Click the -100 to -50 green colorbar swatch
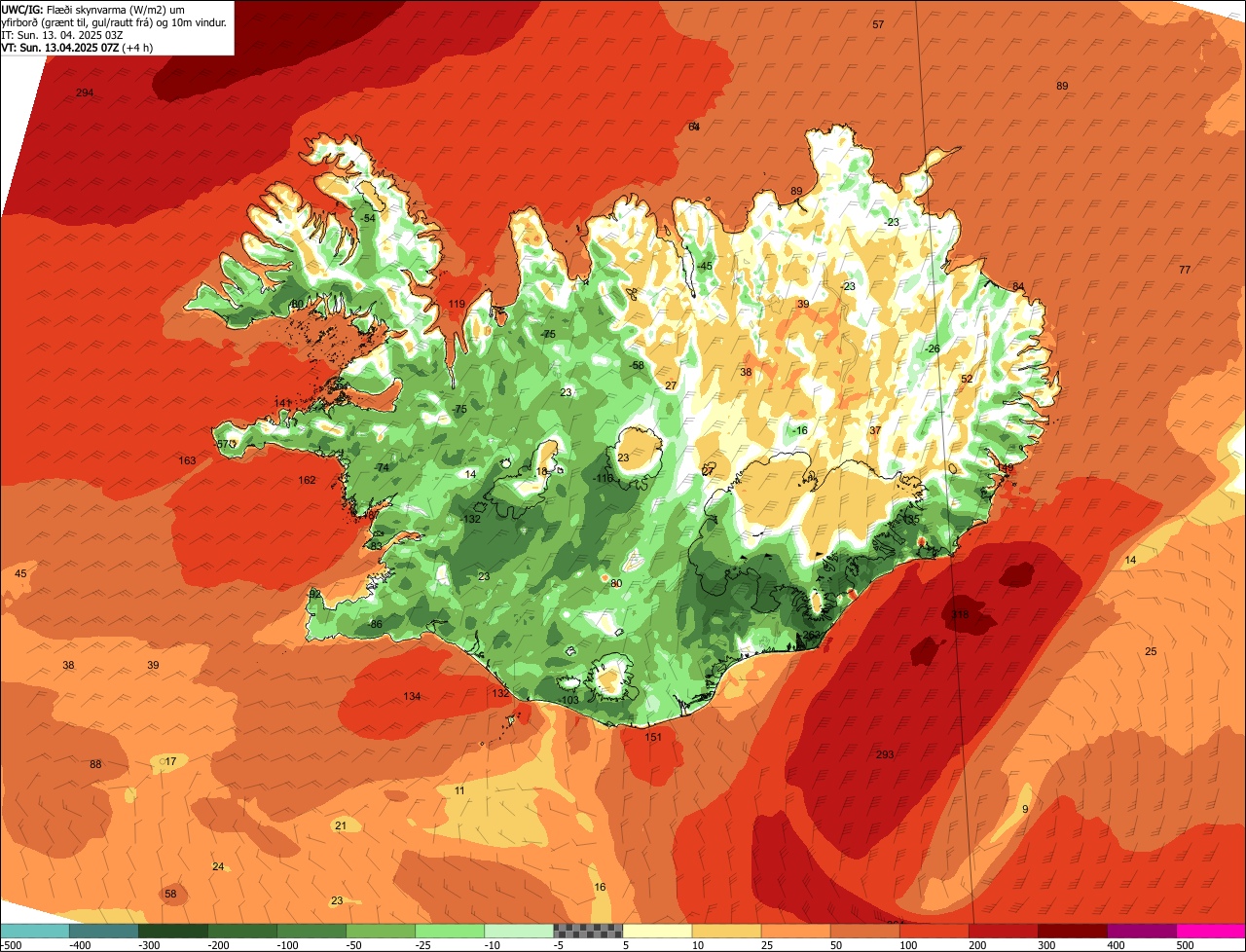This screenshot has height=952, width=1246. [x=311, y=931]
